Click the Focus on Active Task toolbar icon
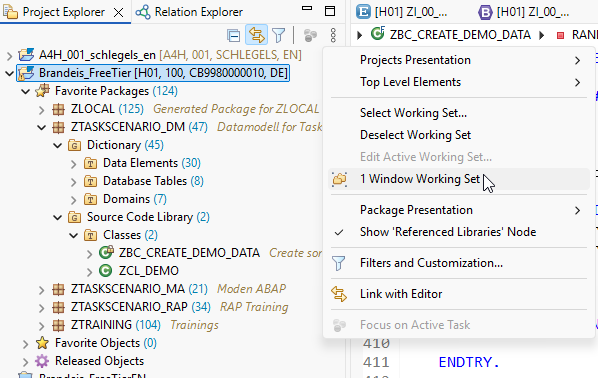The height and width of the screenshot is (378, 598). (x=310, y=35)
